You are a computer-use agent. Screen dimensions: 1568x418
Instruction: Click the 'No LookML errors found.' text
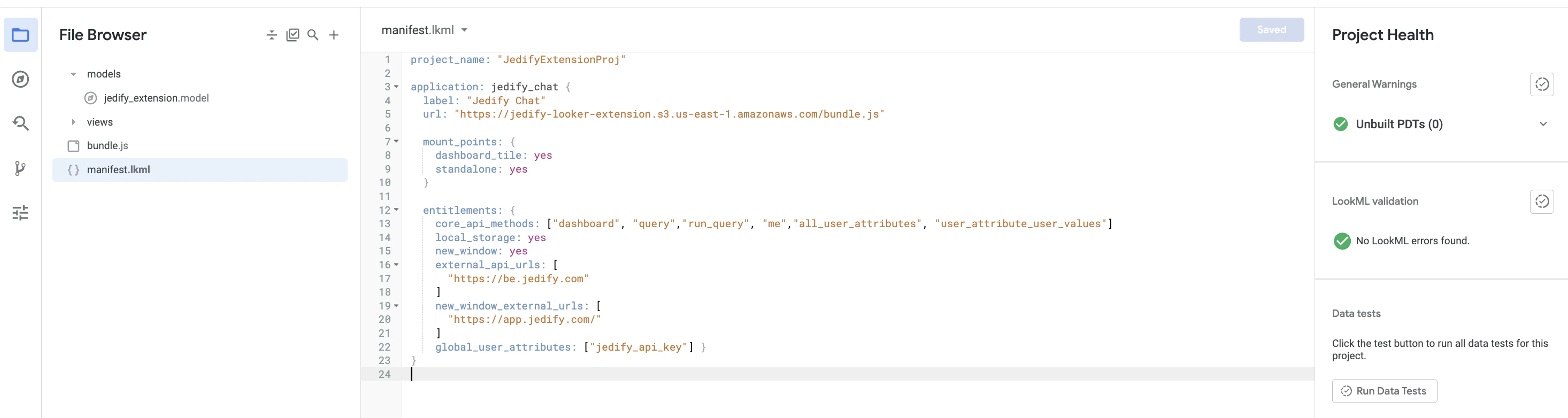(x=1412, y=241)
